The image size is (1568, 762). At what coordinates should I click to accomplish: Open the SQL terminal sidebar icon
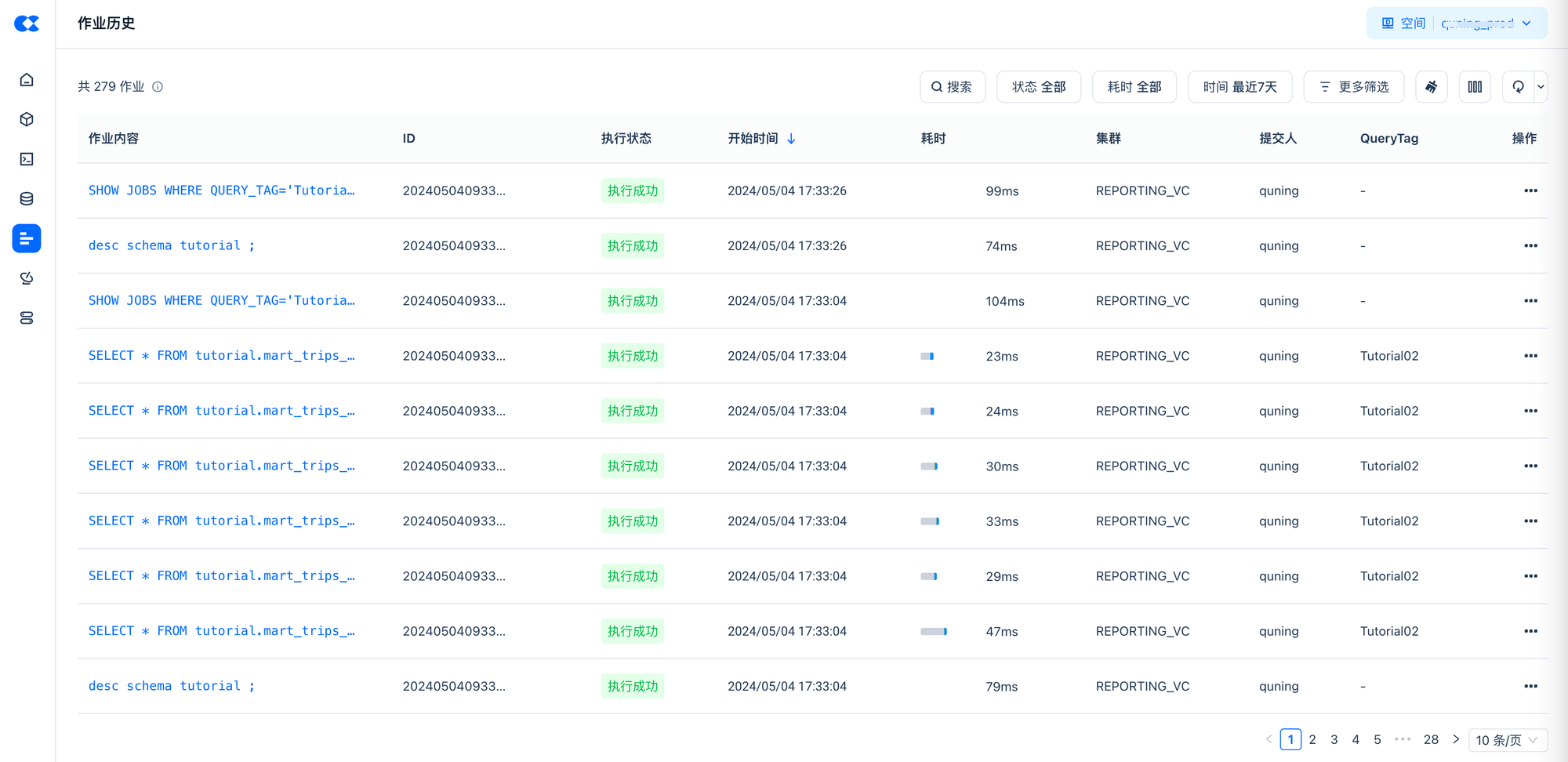click(27, 159)
